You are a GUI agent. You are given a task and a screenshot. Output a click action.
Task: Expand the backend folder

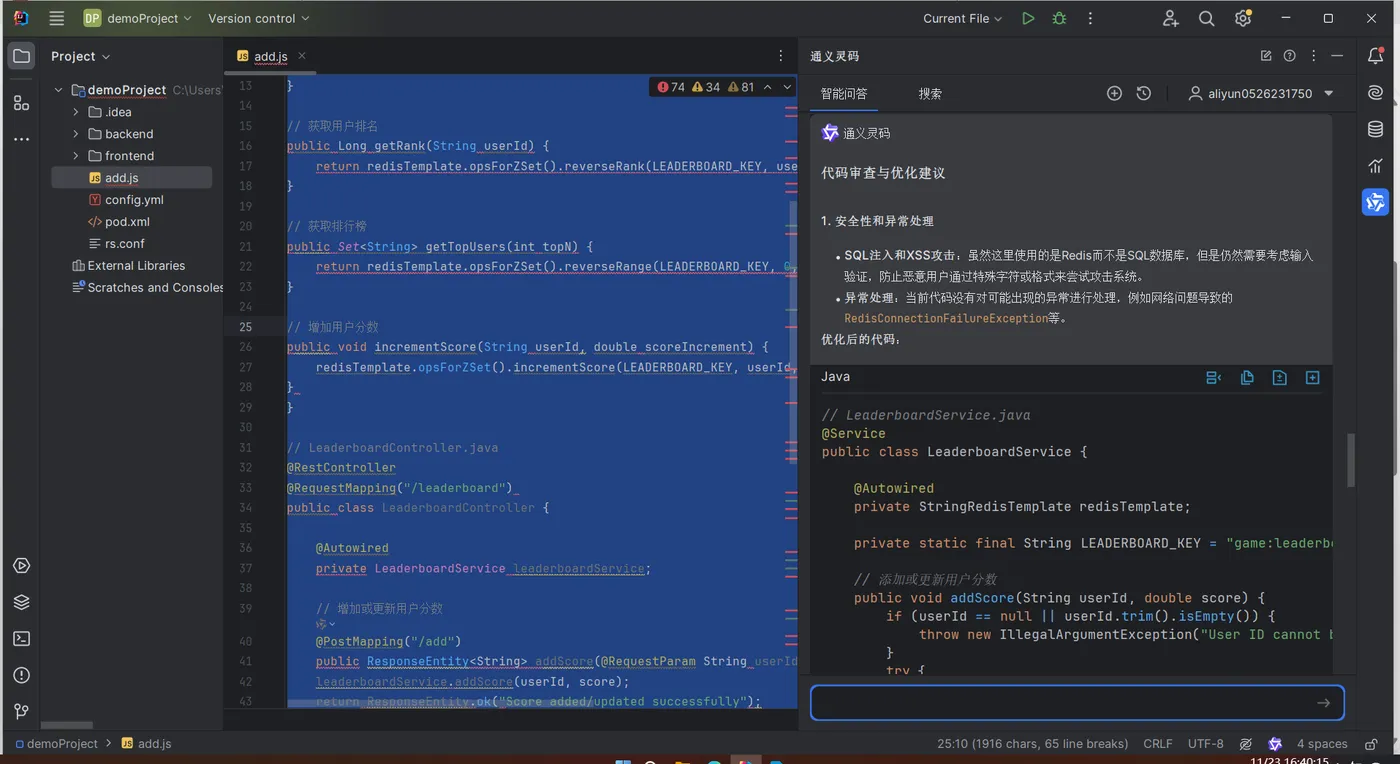pyautogui.click(x=76, y=134)
